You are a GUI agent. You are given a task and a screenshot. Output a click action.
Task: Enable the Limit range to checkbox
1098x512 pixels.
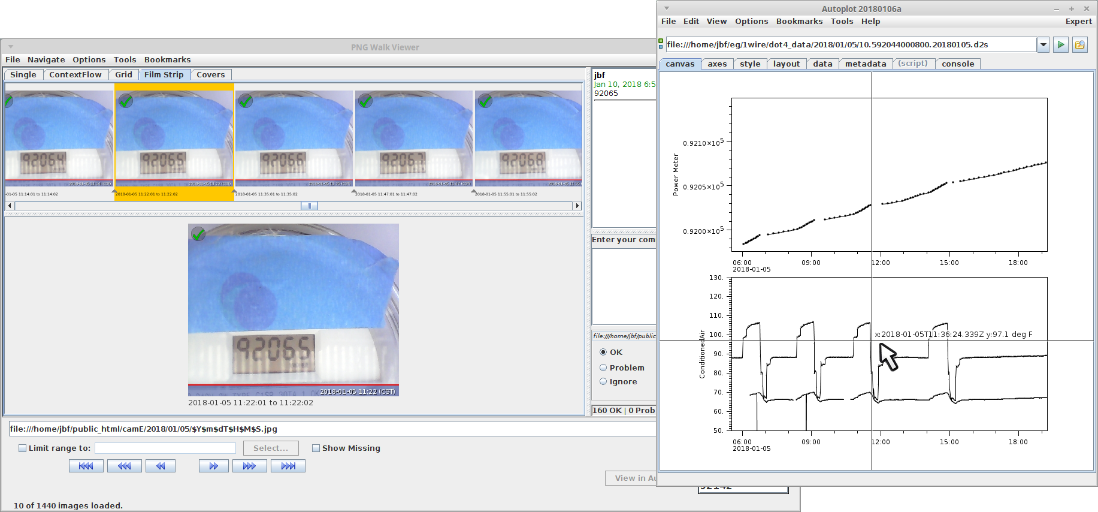(x=22, y=448)
